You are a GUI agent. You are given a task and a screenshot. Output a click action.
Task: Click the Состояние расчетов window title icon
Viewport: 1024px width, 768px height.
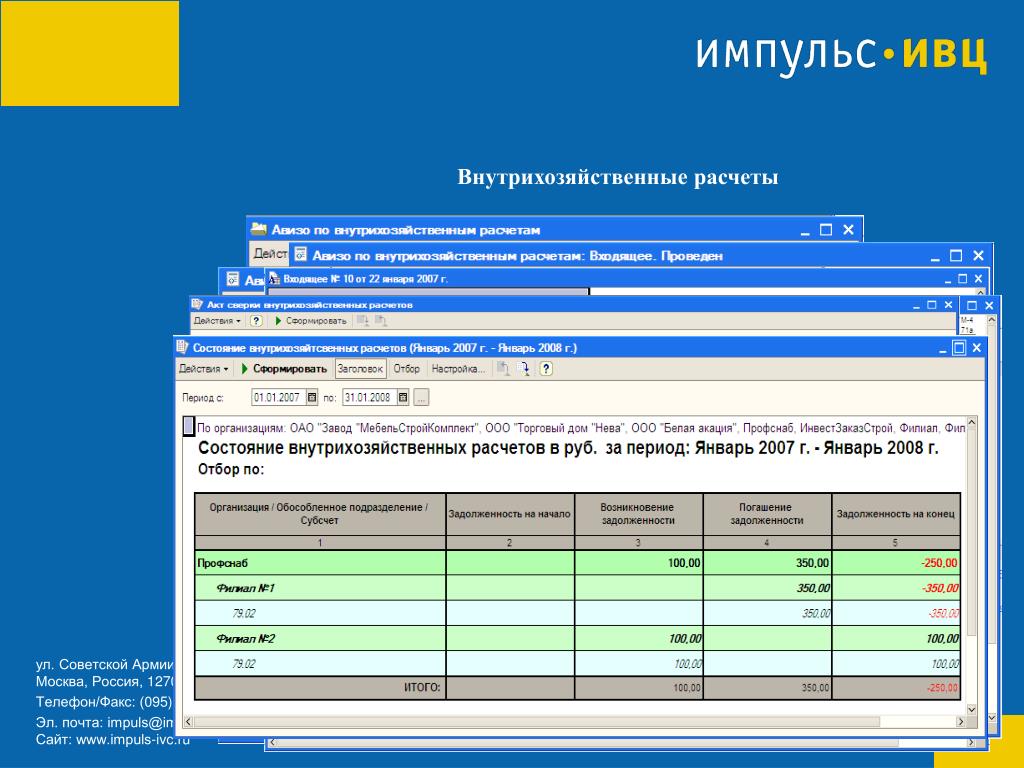(x=183, y=347)
